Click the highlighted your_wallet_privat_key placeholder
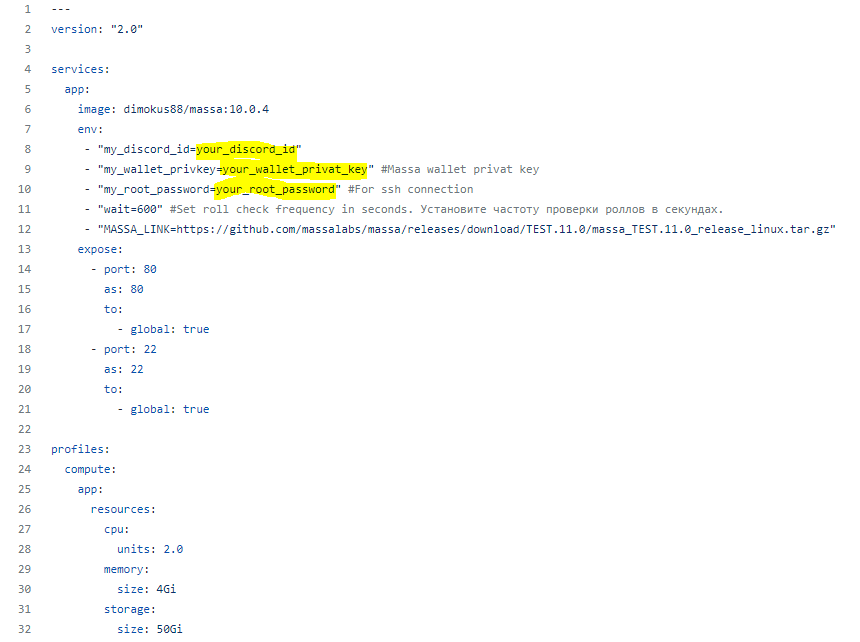Screen dimensions: 860x642 coord(295,169)
